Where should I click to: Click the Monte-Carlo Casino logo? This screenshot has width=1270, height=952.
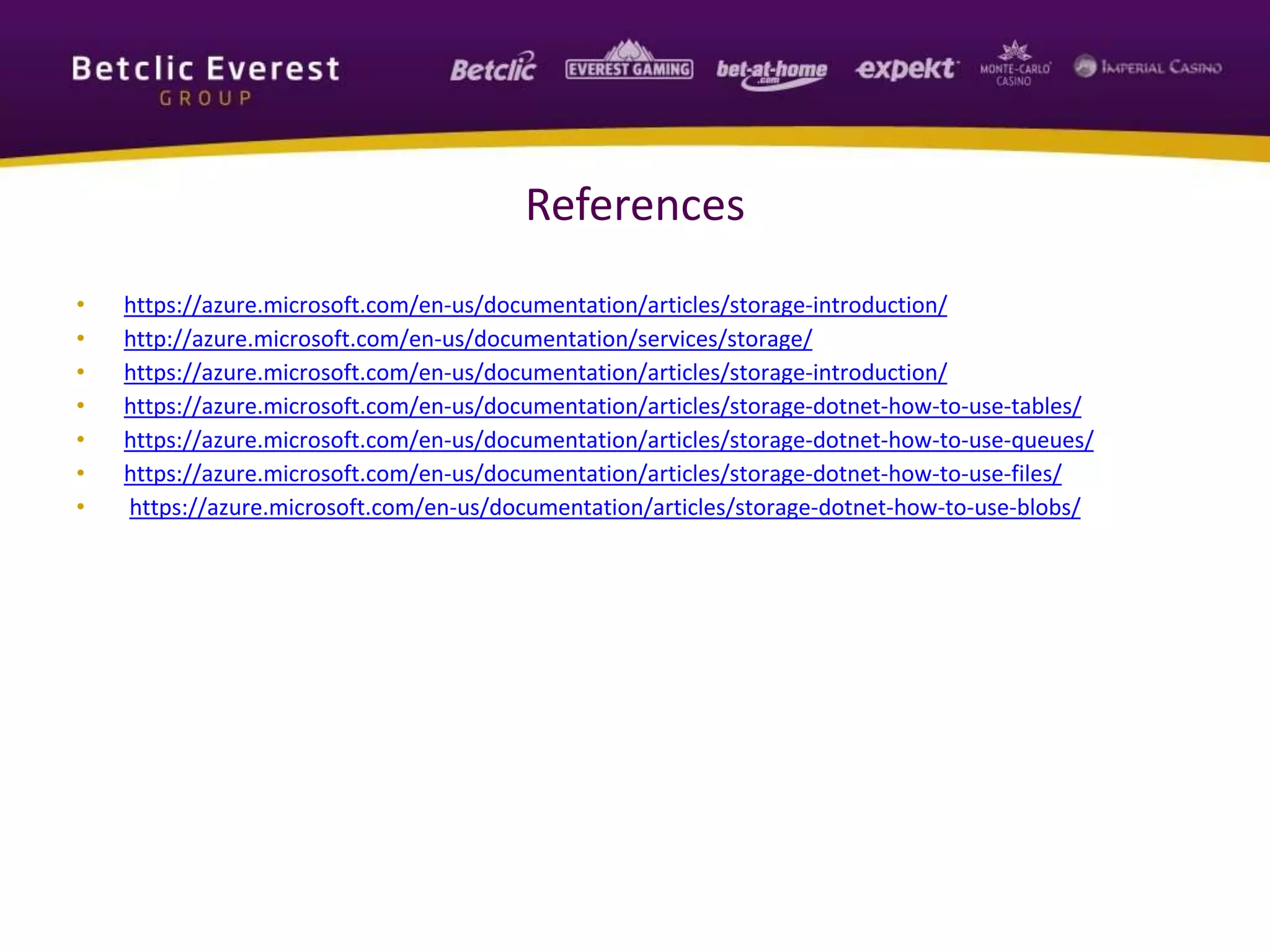point(1015,63)
